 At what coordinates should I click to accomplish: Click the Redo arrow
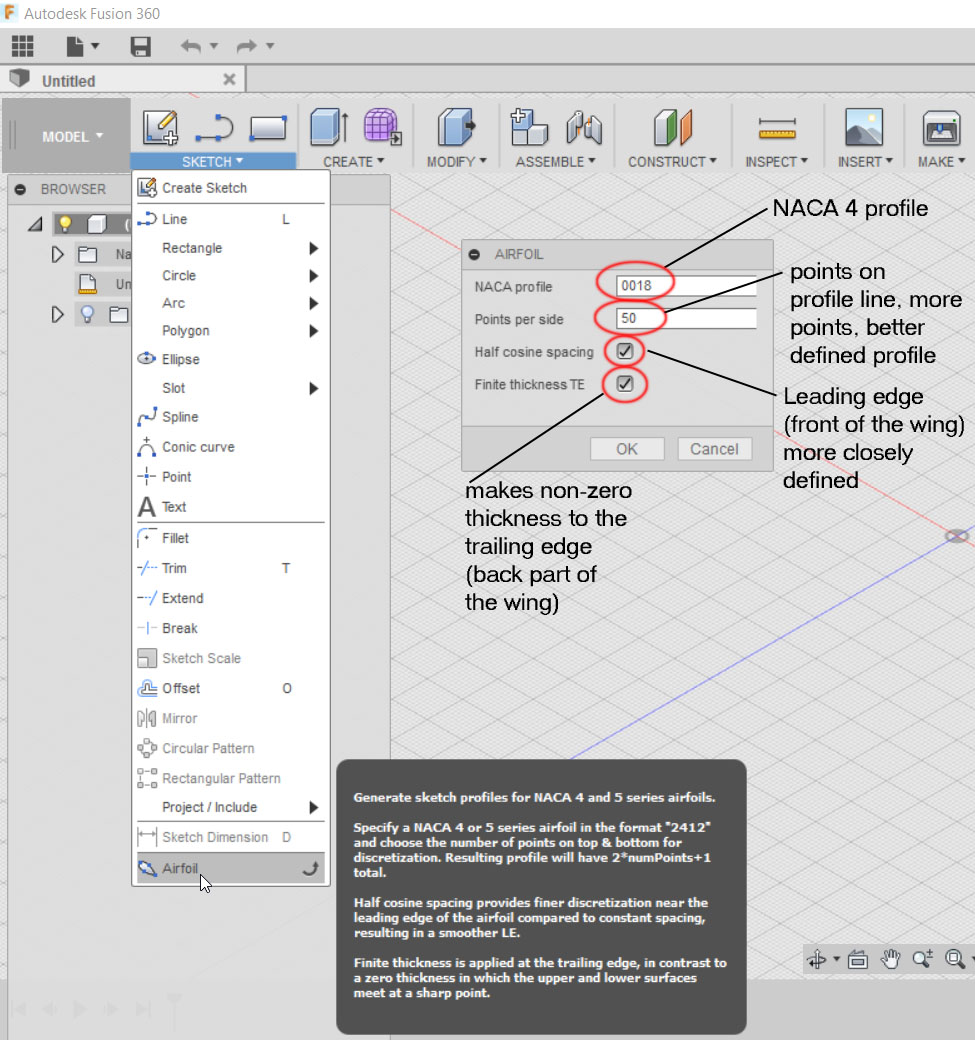(247, 46)
